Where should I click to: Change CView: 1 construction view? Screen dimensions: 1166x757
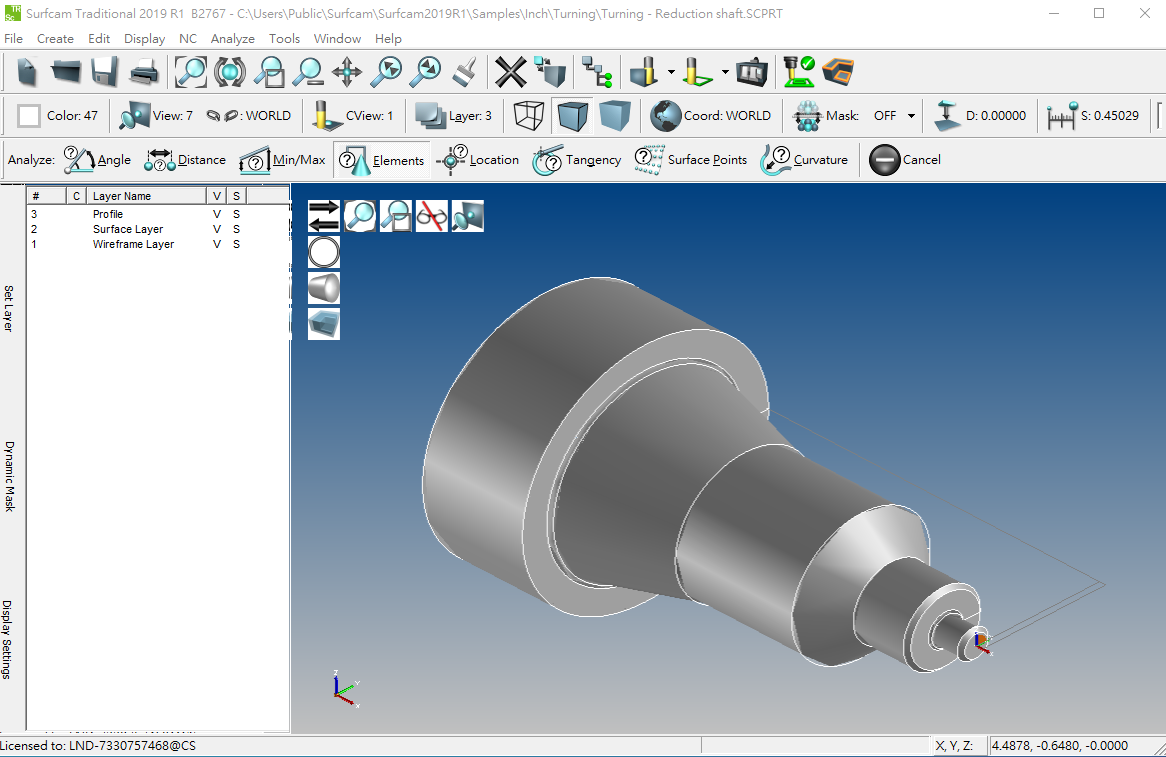pyautogui.click(x=352, y=116)
